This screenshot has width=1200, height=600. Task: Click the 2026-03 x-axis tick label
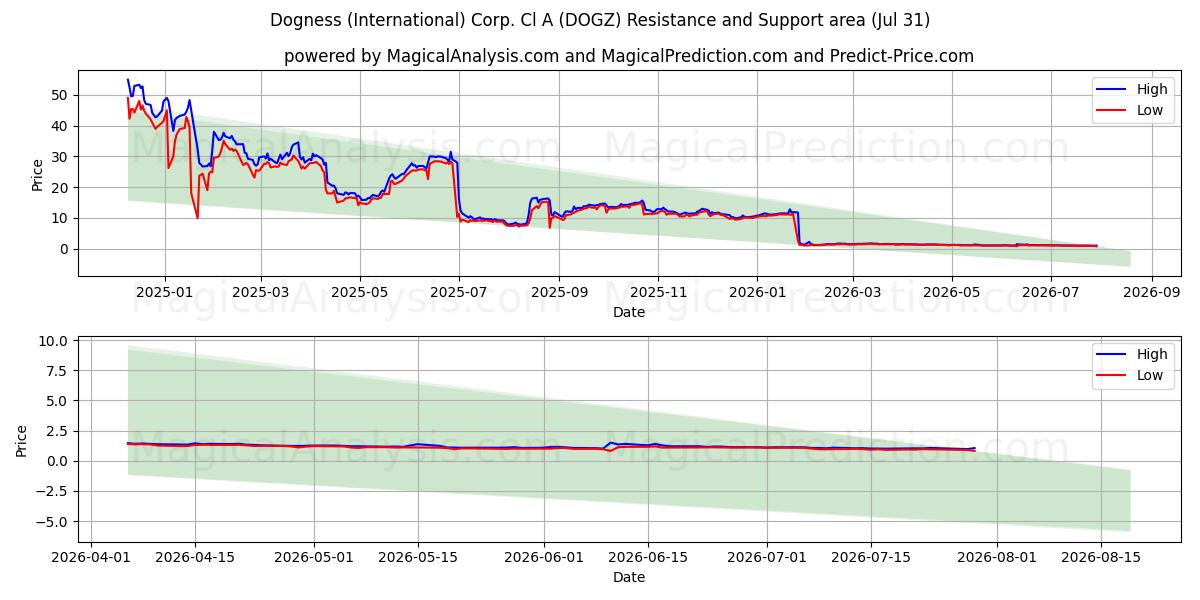point(853,292)
